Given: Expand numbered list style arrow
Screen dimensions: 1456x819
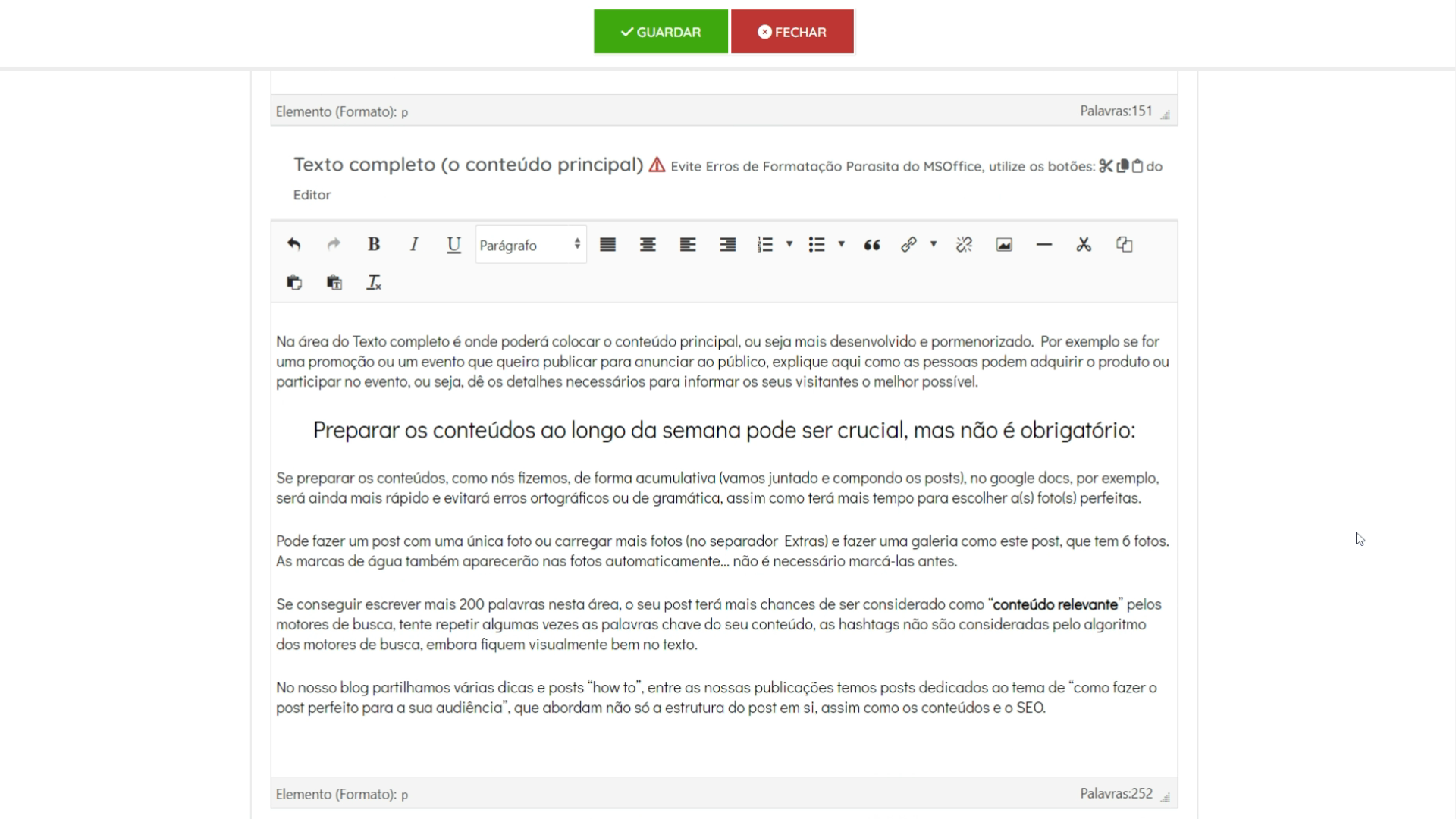Looking at the screenshot, I should pos(789,244).
